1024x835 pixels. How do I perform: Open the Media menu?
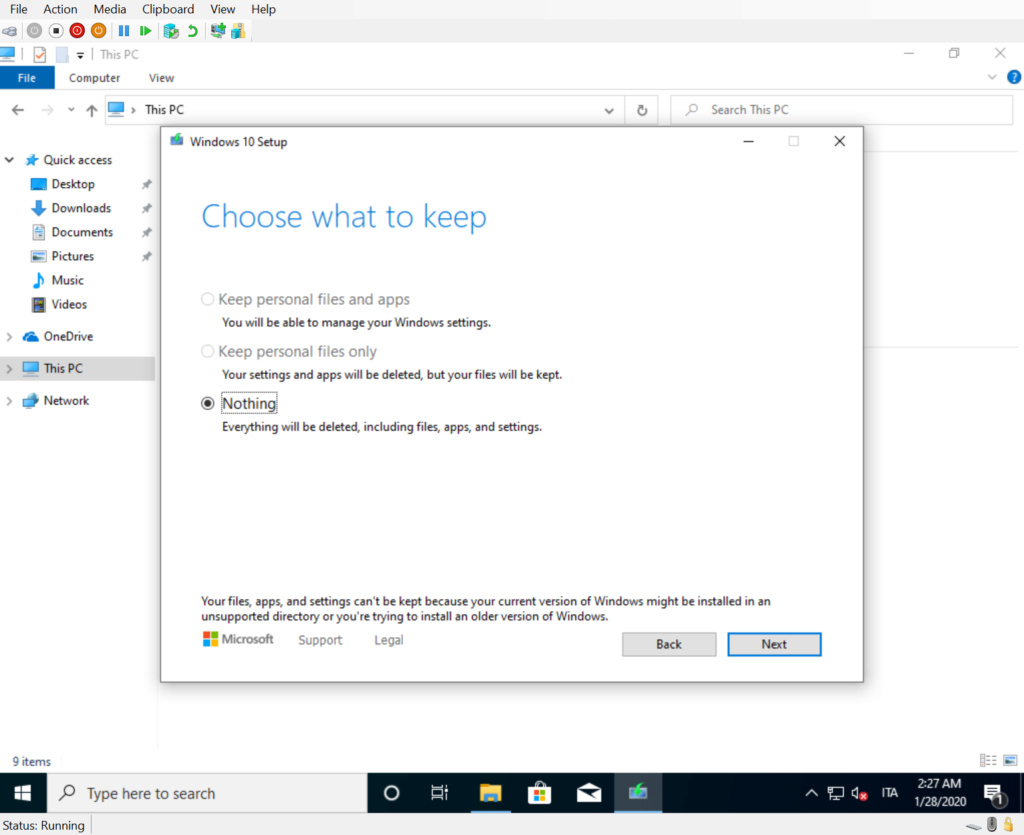pos(110,9)
